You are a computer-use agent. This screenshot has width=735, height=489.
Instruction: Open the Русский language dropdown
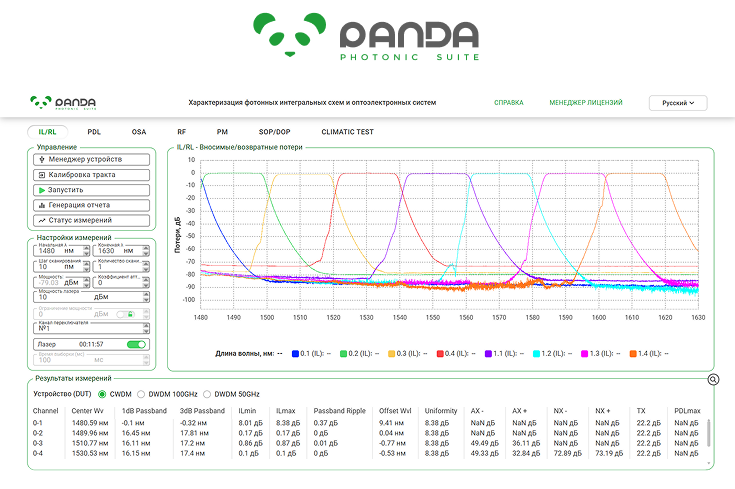tap(678, 103)
